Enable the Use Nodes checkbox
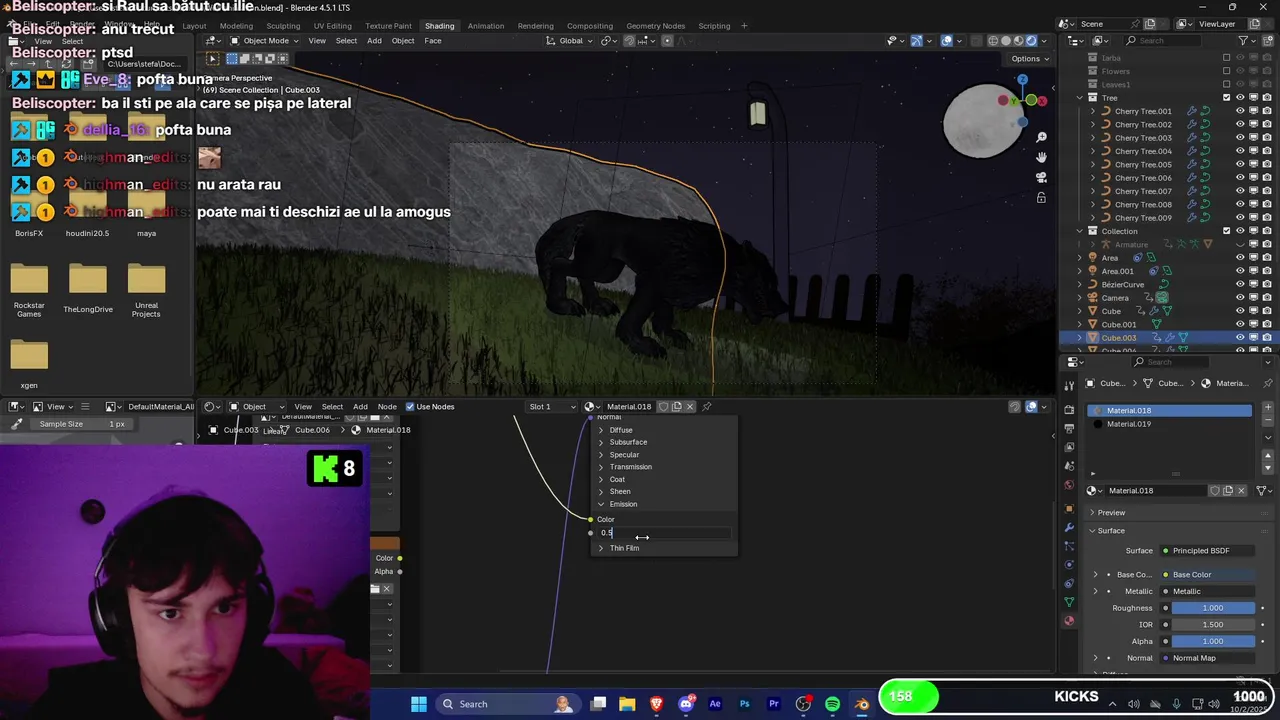The image size is (1280, 720). [410, 407]
